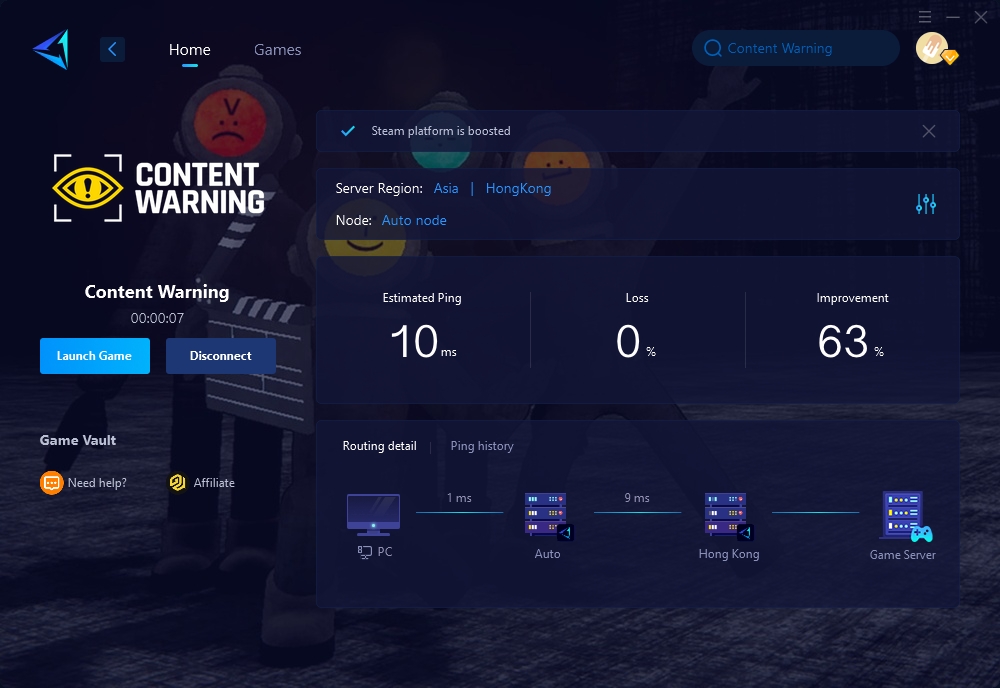Dismiss the Steam platform boosted notification

click(x=929, y=131)
